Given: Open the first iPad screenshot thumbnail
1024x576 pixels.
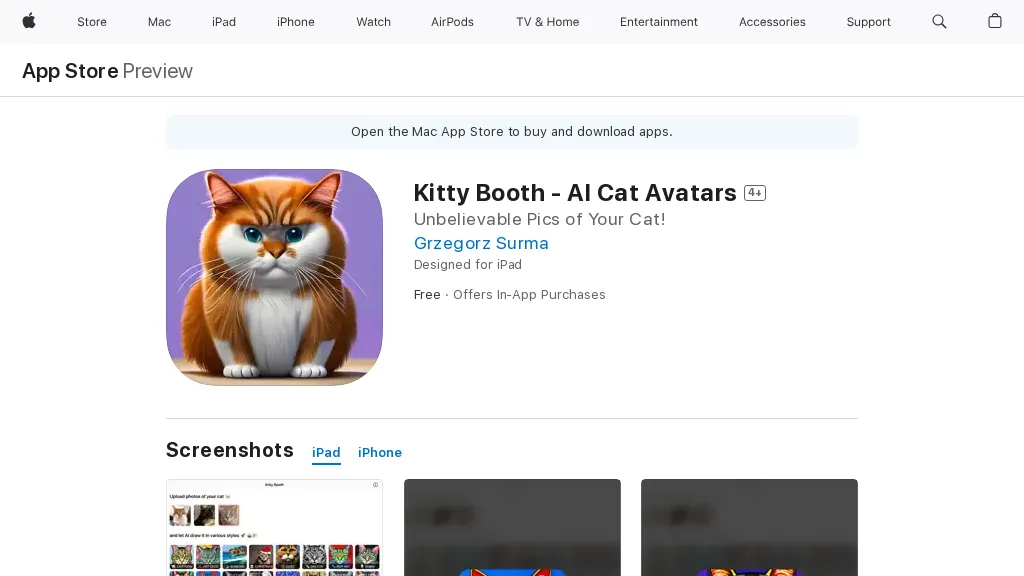Looking at the screenshot, I should coord(274,527).
